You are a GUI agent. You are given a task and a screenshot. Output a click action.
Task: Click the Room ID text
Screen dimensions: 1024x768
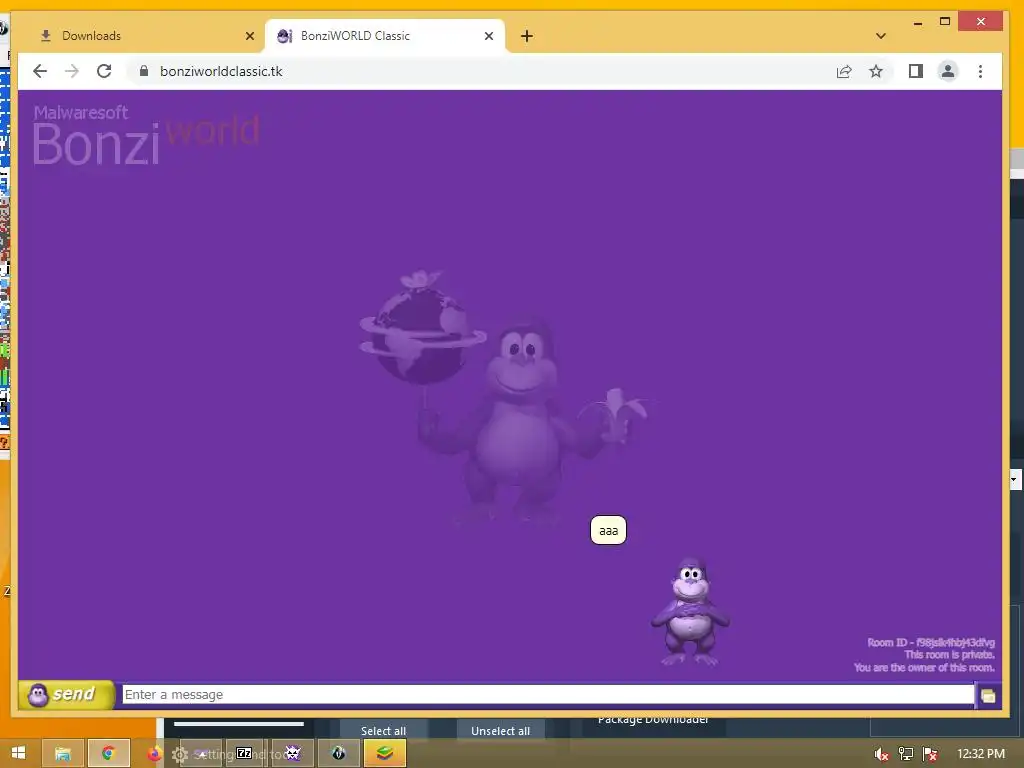931,643
